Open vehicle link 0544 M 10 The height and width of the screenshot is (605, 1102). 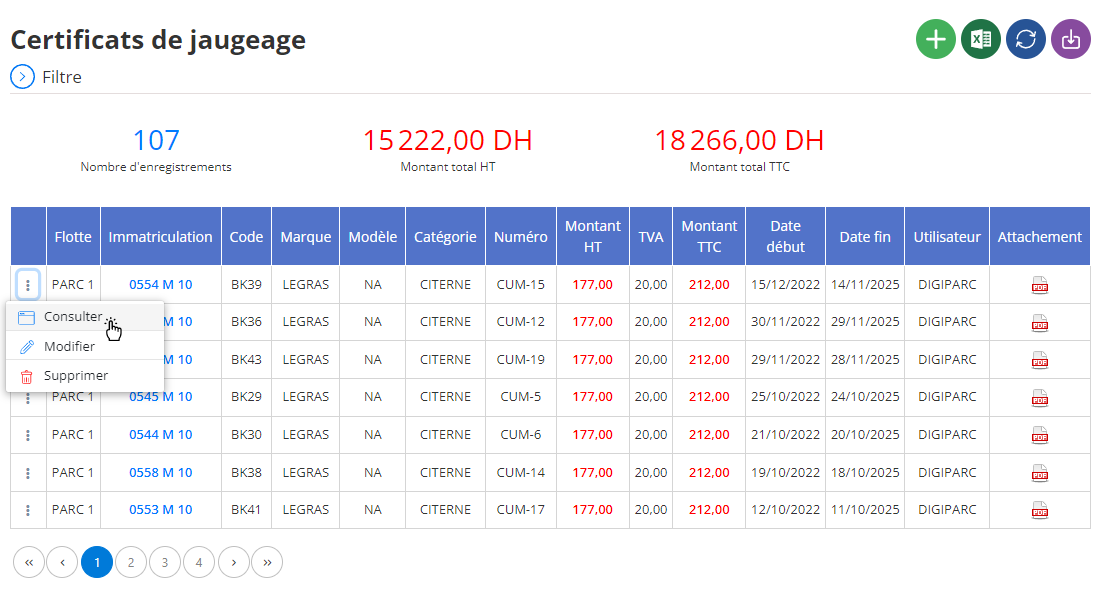coord(160,435)
